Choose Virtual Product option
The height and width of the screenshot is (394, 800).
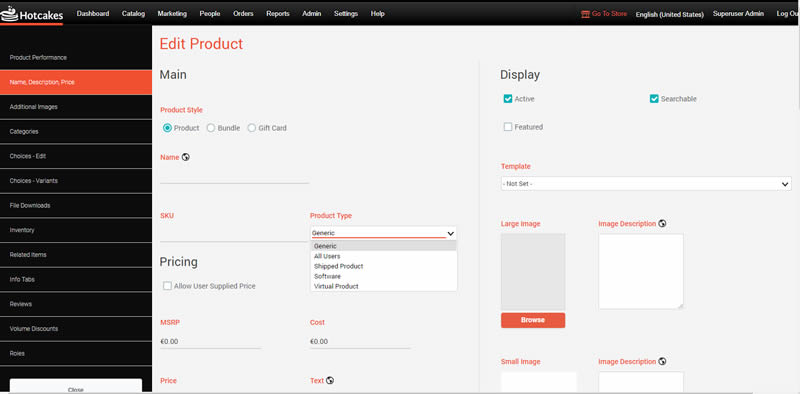[x=384, y=286]
